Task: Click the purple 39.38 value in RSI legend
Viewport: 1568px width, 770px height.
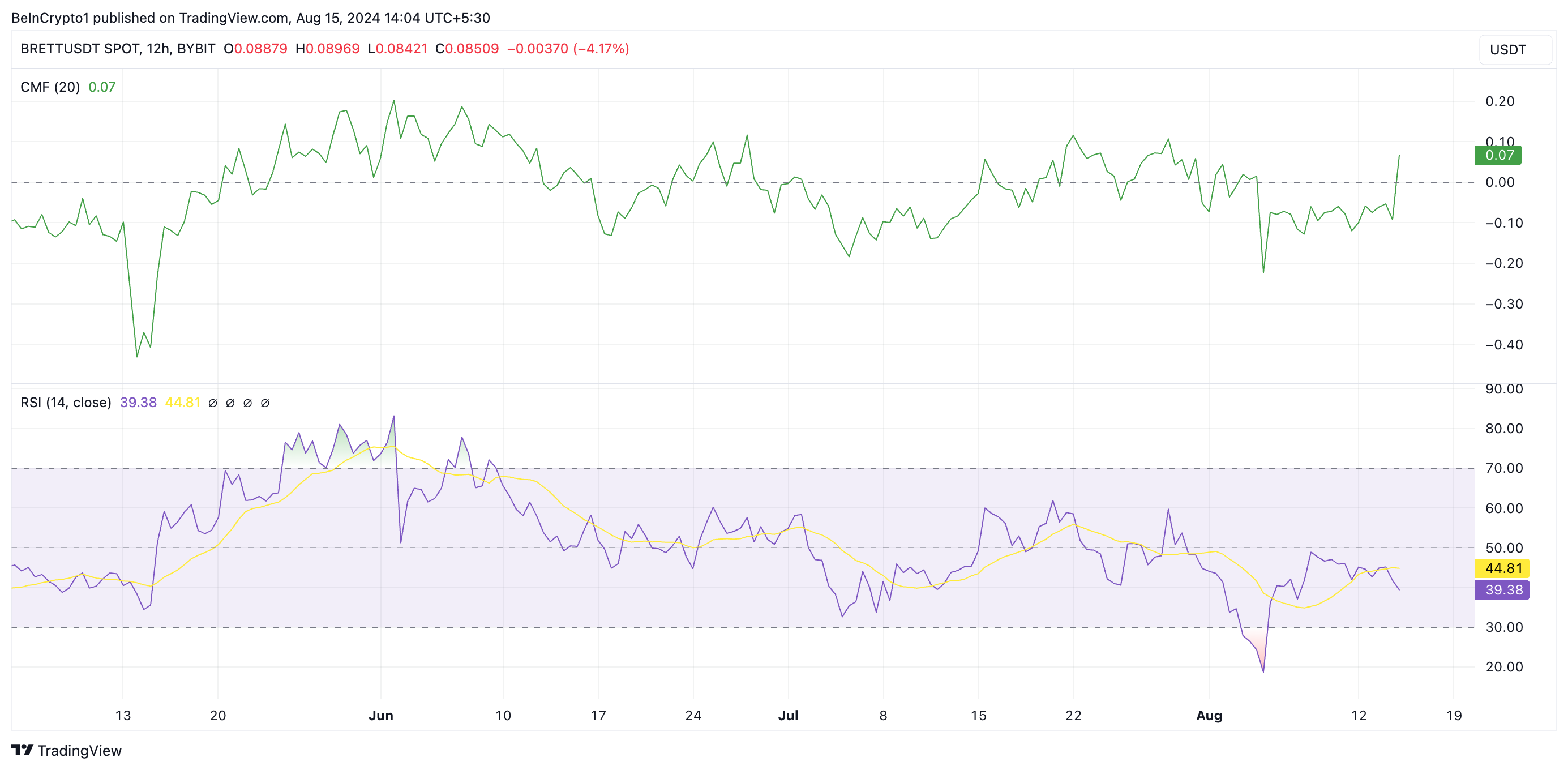Action: (x=138, y=403)
